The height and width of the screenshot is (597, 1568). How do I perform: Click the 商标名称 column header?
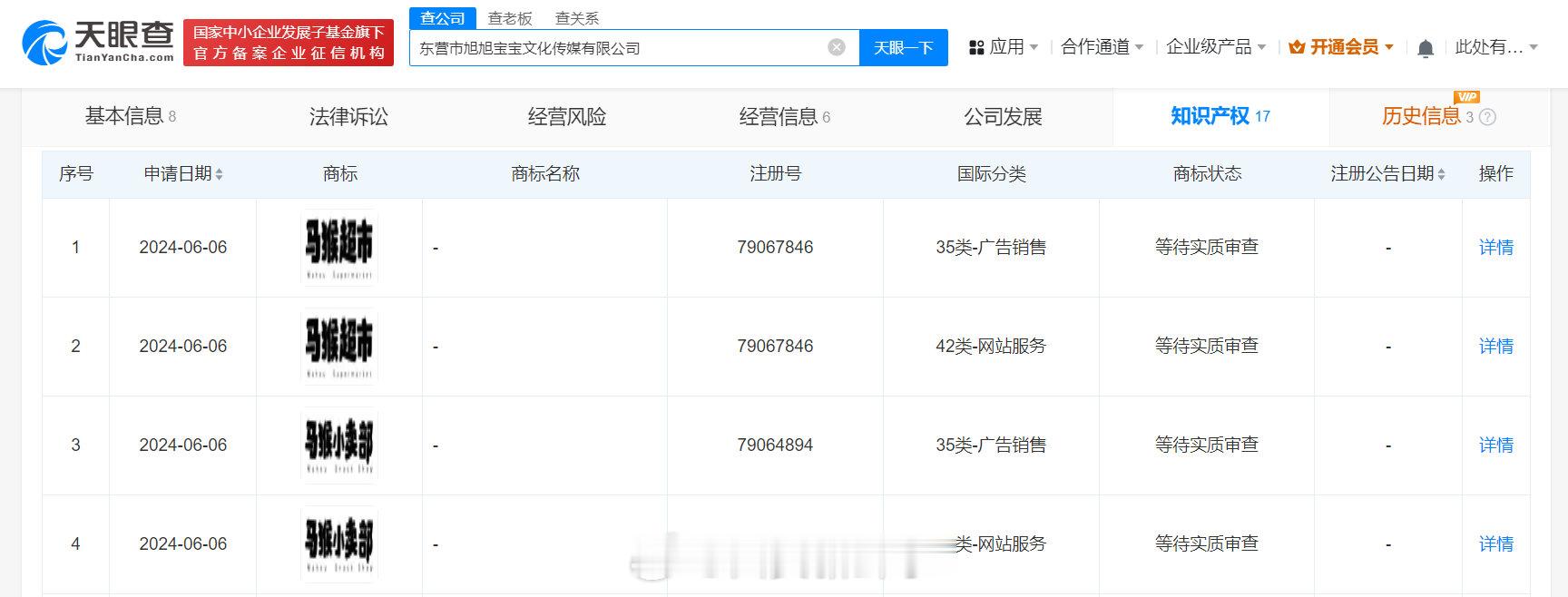[x=545, y=174]
